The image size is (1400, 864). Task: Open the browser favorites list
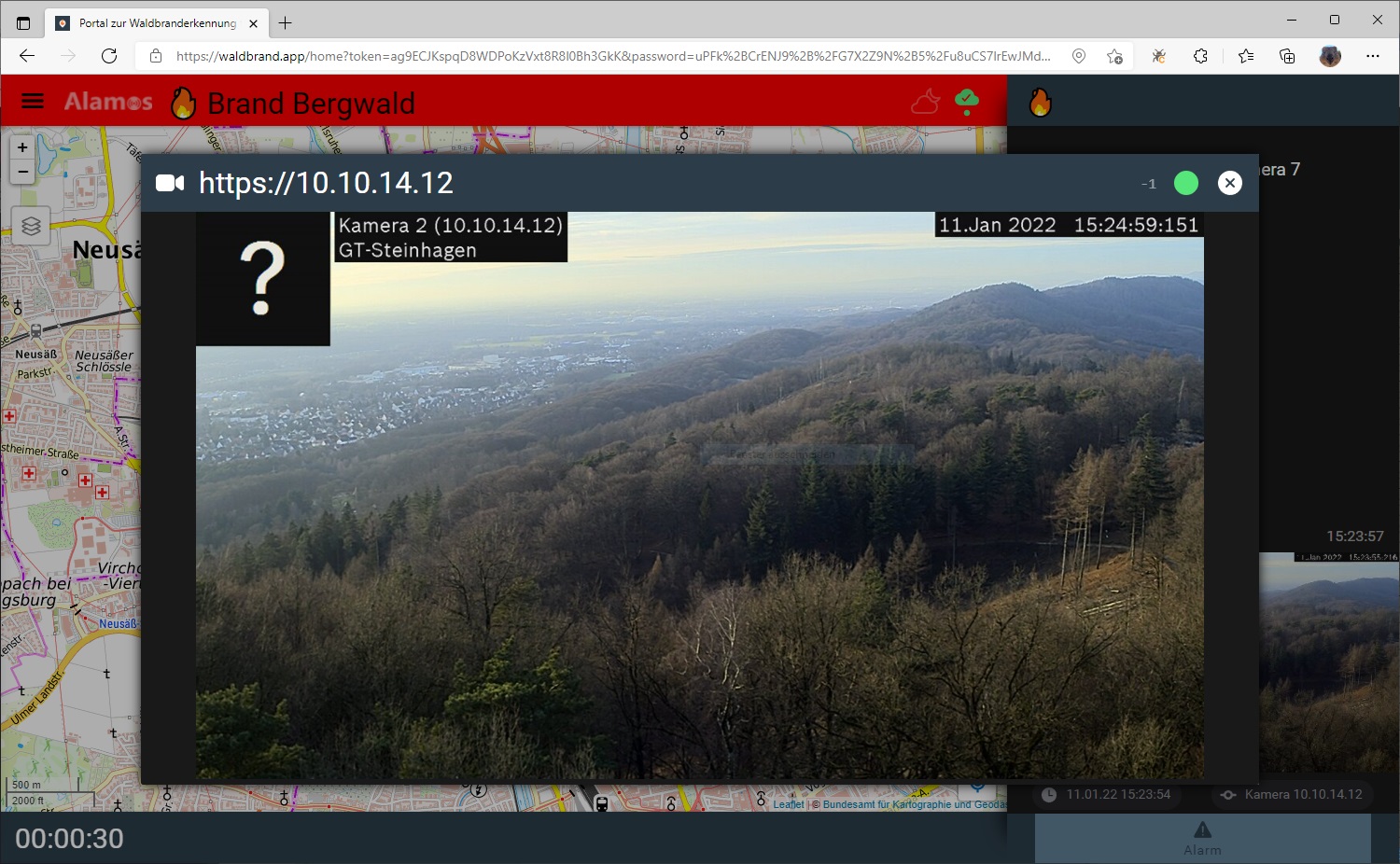pos(1245,56)
